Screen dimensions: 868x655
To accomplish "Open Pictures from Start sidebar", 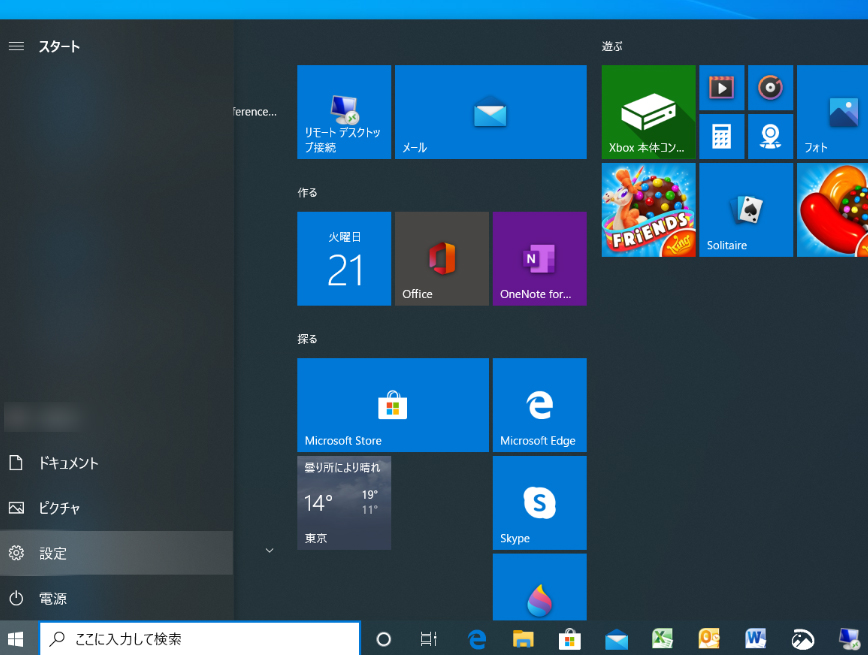I will (x=116, y=508).
